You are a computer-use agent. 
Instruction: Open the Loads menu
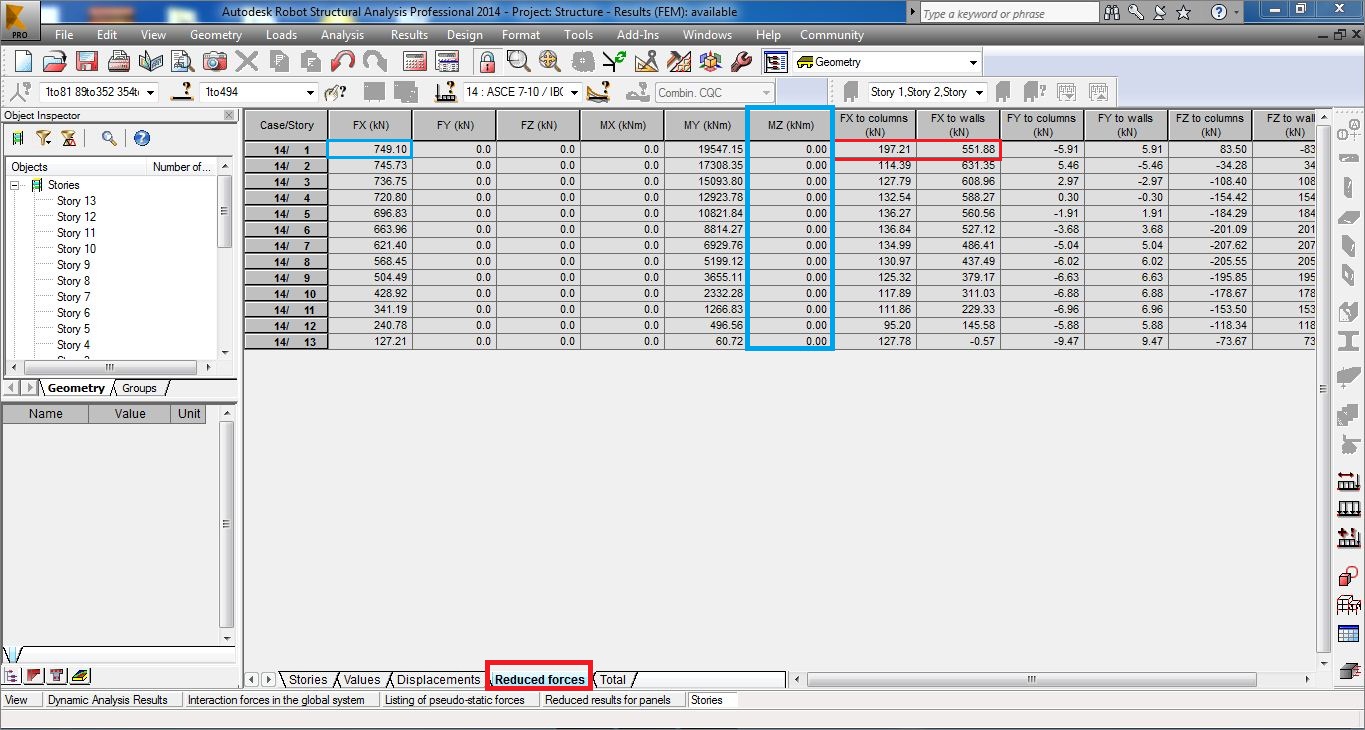[x=281, y=34]
